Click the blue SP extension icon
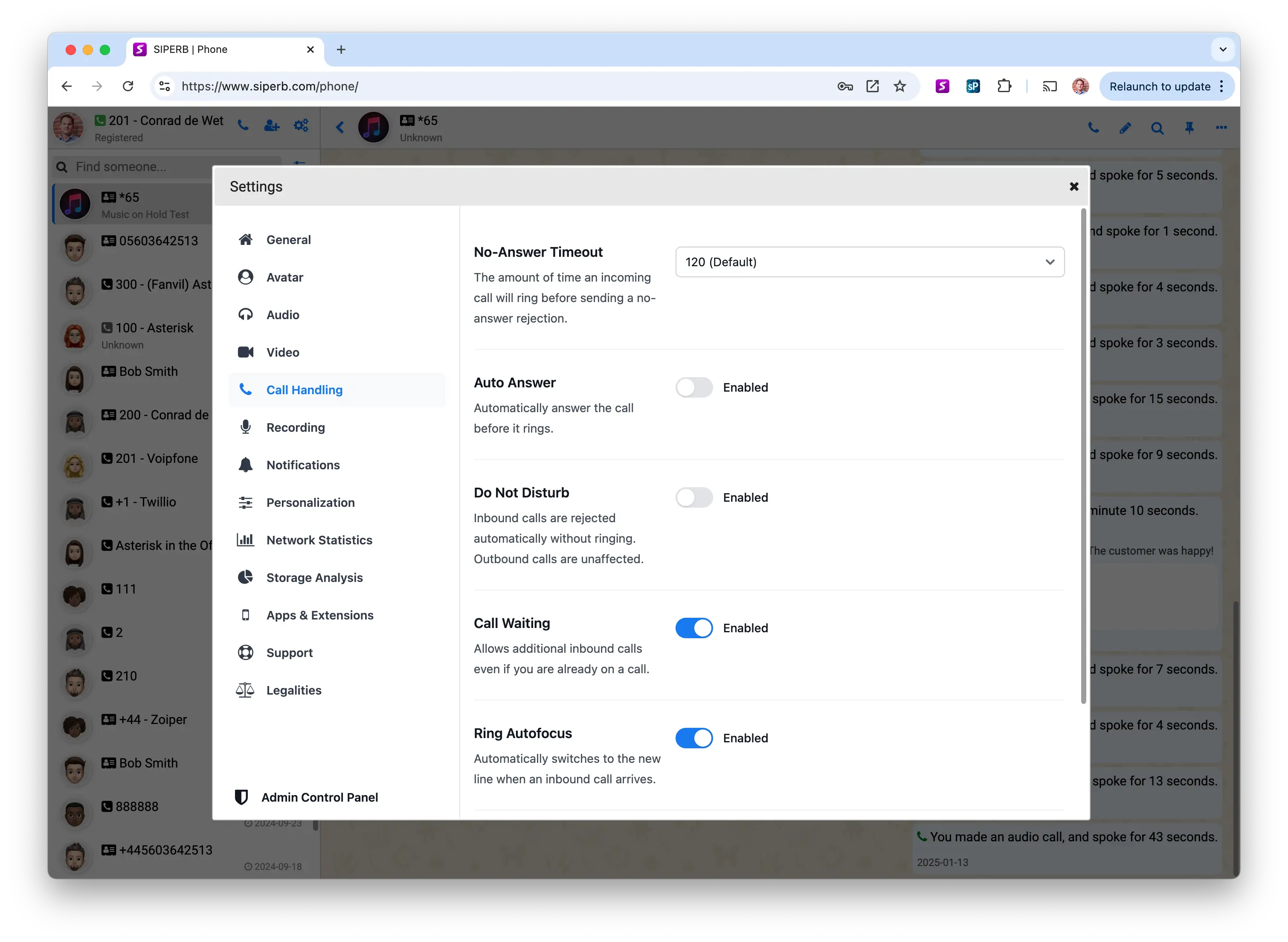The width and height of the screenshot is (1288, 942). pos(973,86)
